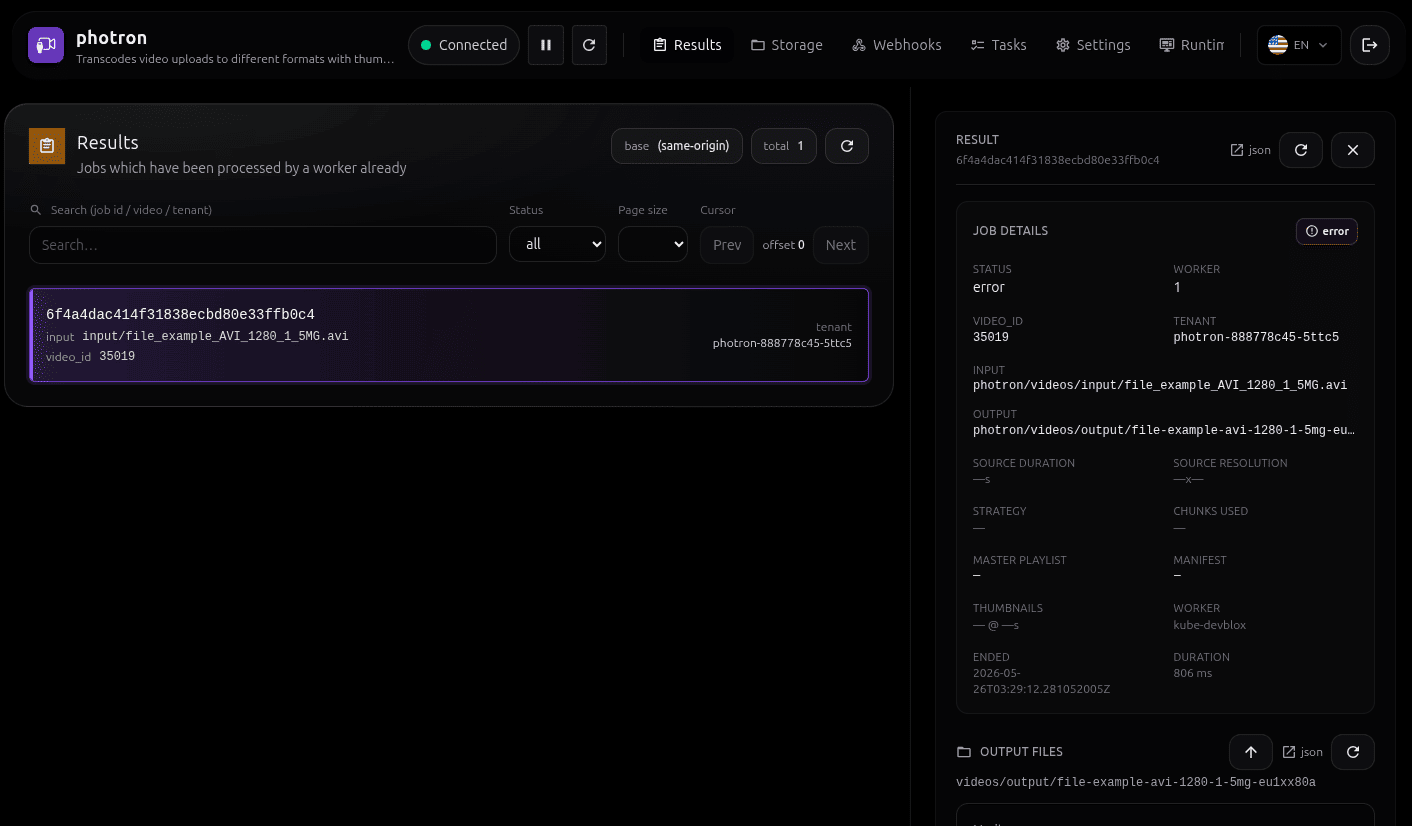Open result json link
Image resolution: width=1412 pixels, height=826 pixels.
[x=1251, y=150]
